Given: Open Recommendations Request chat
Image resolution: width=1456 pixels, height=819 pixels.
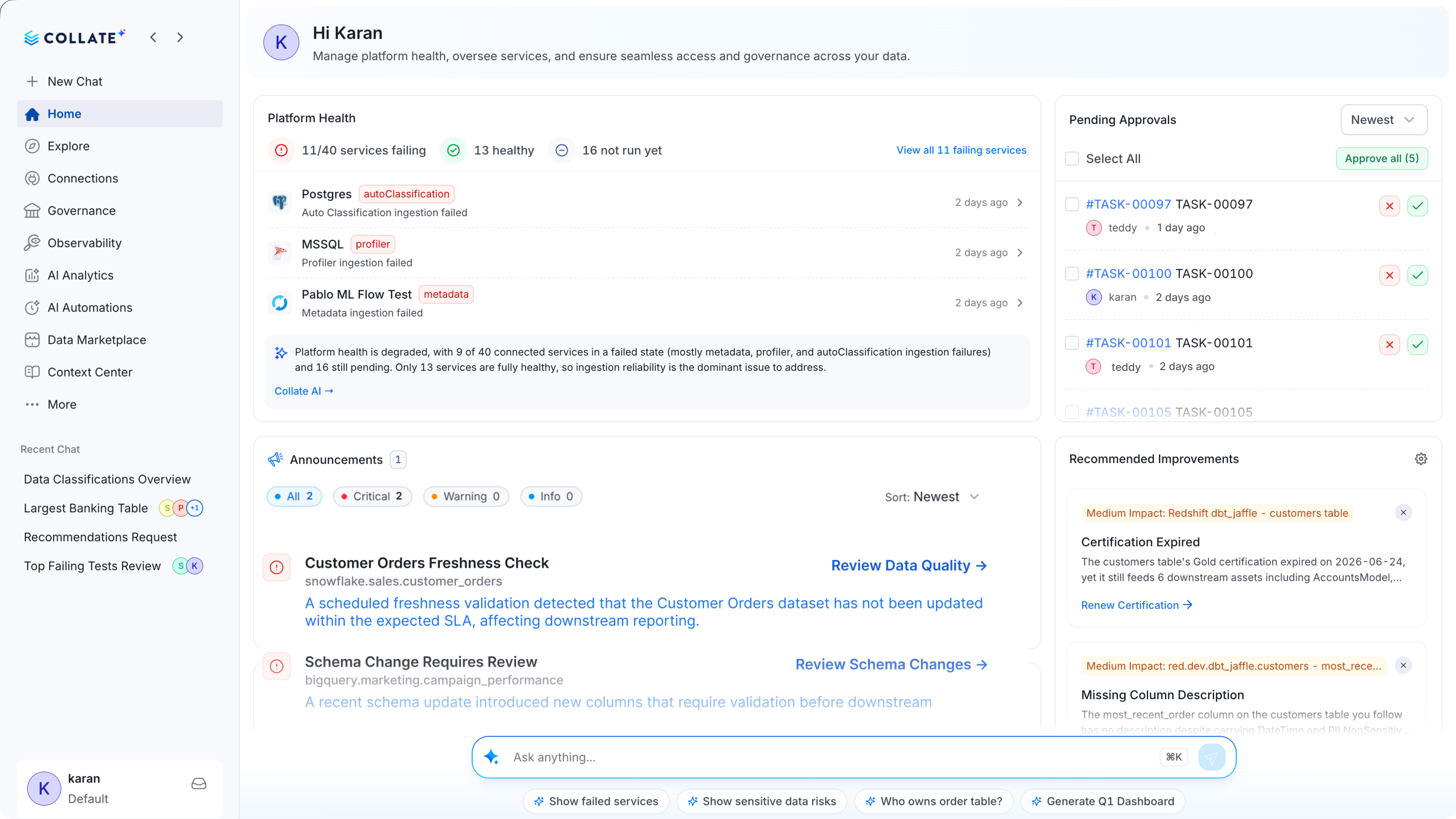Looking at the screenshot, I should coord(100,537).
